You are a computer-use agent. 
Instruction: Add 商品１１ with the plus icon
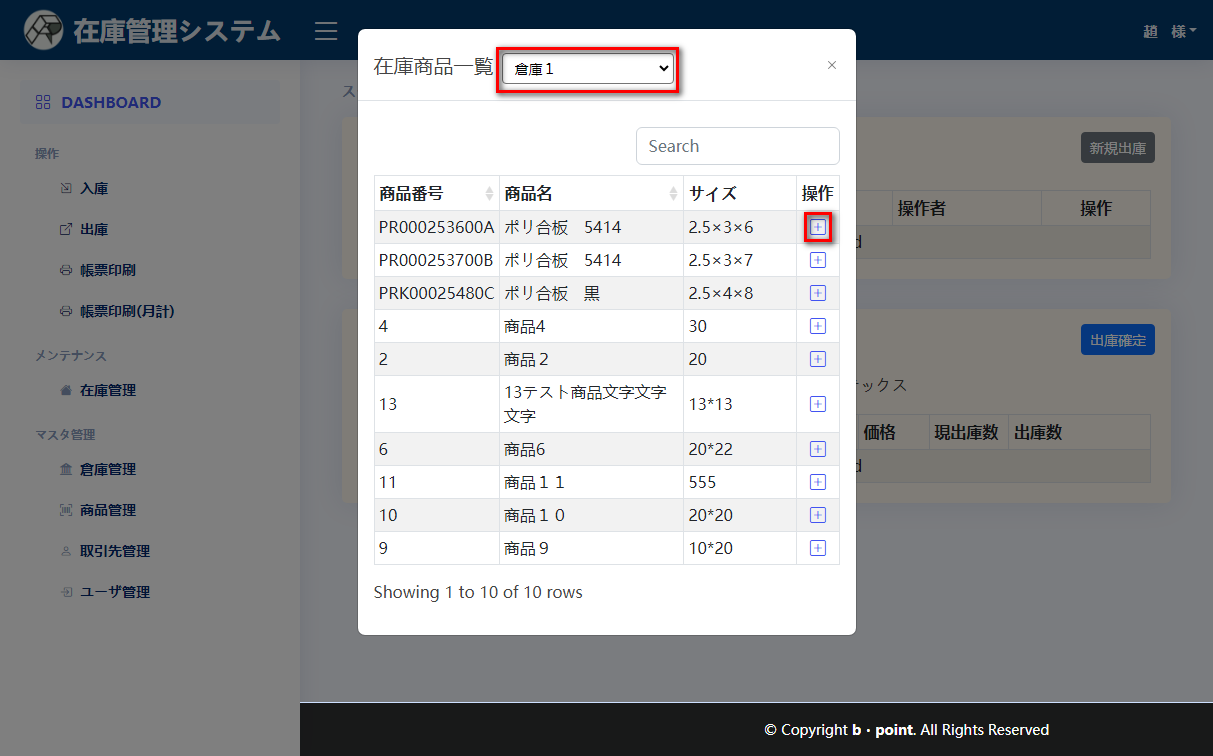(817, 482)
